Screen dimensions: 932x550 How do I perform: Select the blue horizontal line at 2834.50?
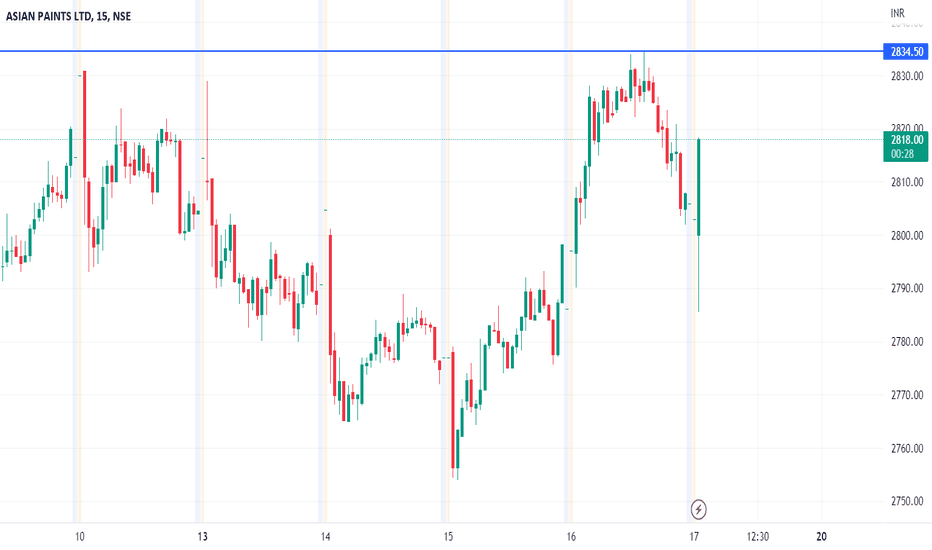(442, 51)
